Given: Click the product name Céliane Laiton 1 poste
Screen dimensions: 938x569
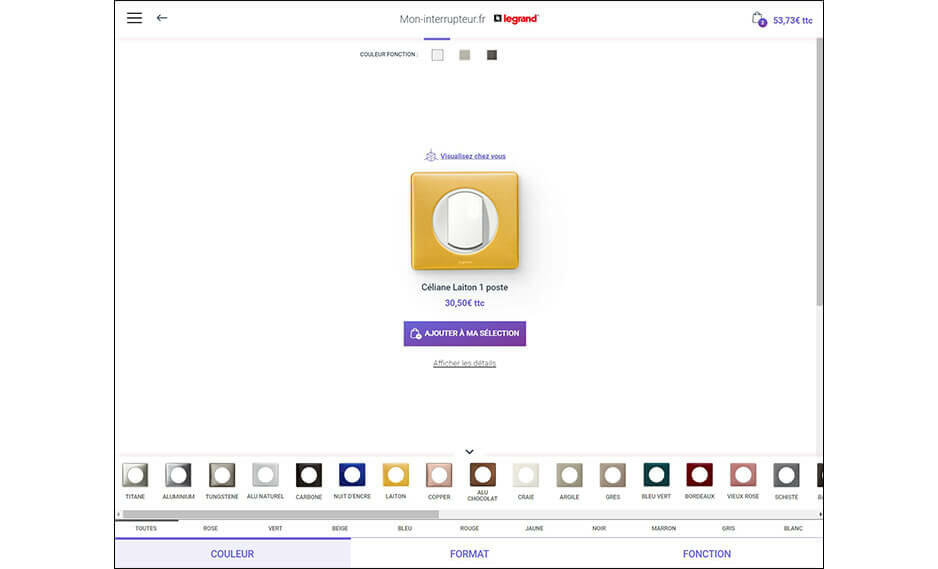Looking at the screenshot, I should pyautogui.click(x=464, y=287).
